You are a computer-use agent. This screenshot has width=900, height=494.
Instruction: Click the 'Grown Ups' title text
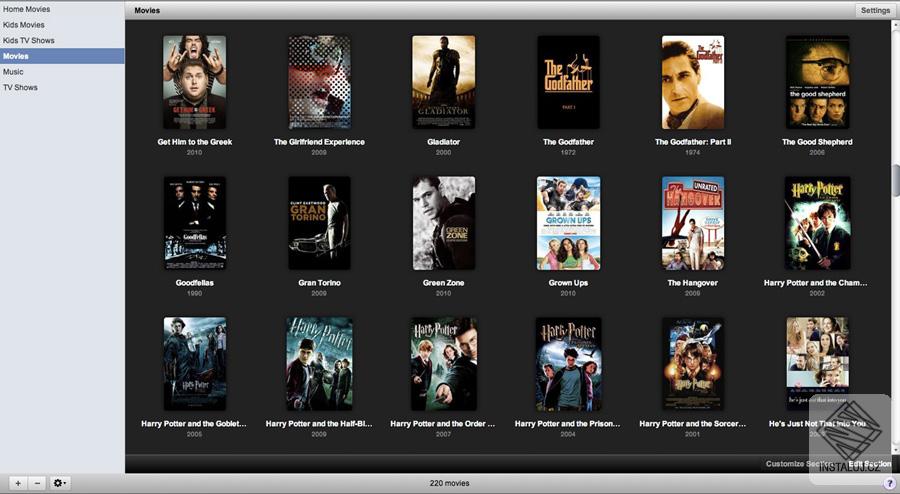tap(568, 283)
